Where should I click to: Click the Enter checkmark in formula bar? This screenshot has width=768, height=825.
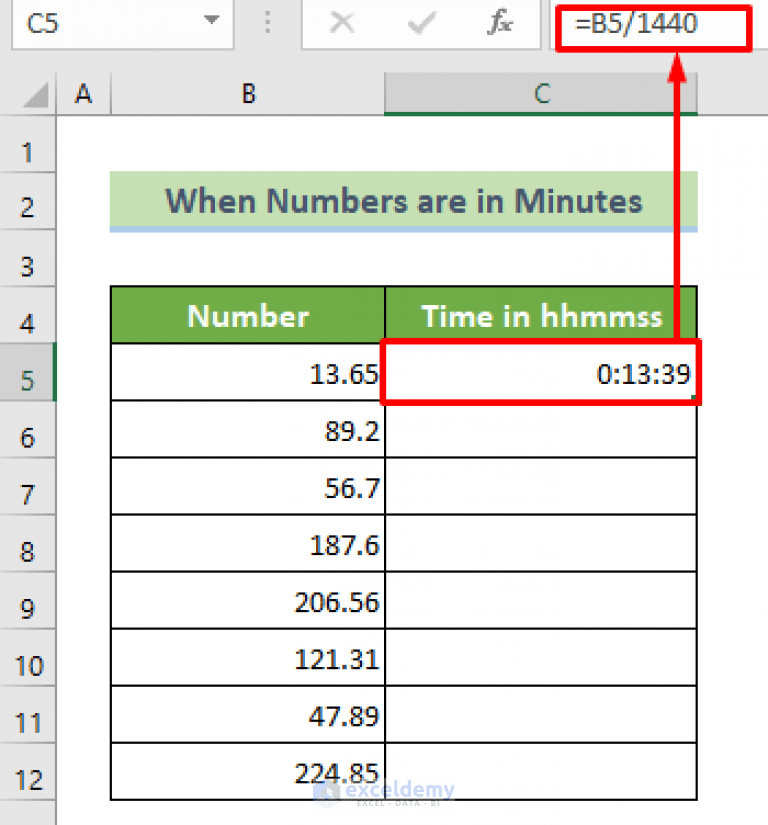(x=420, y=25)
